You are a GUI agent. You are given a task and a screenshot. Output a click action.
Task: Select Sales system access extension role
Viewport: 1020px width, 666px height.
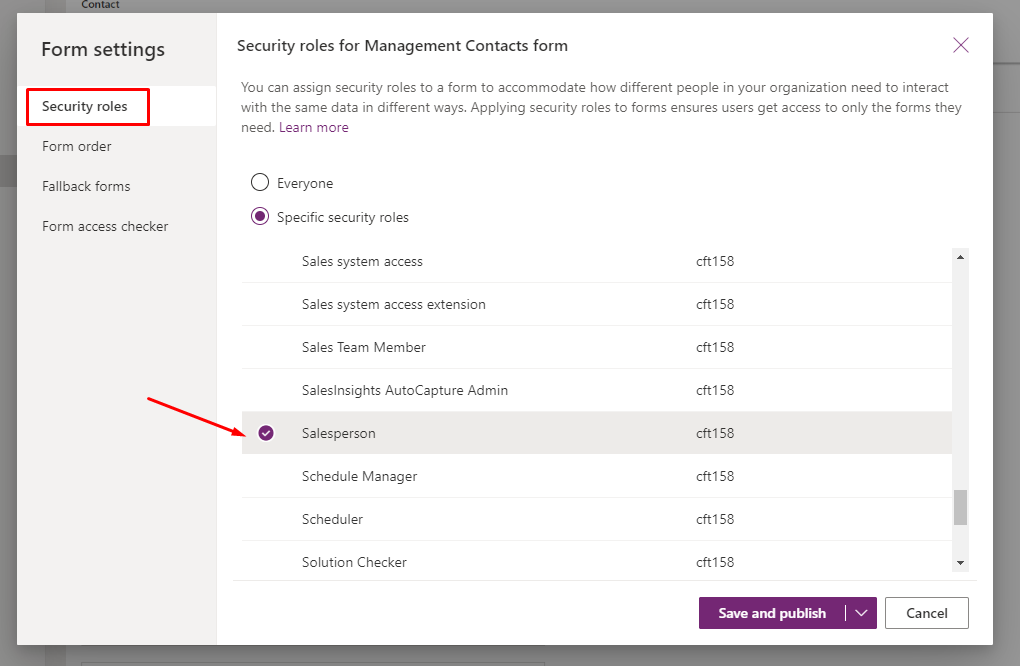coord(597,304)
